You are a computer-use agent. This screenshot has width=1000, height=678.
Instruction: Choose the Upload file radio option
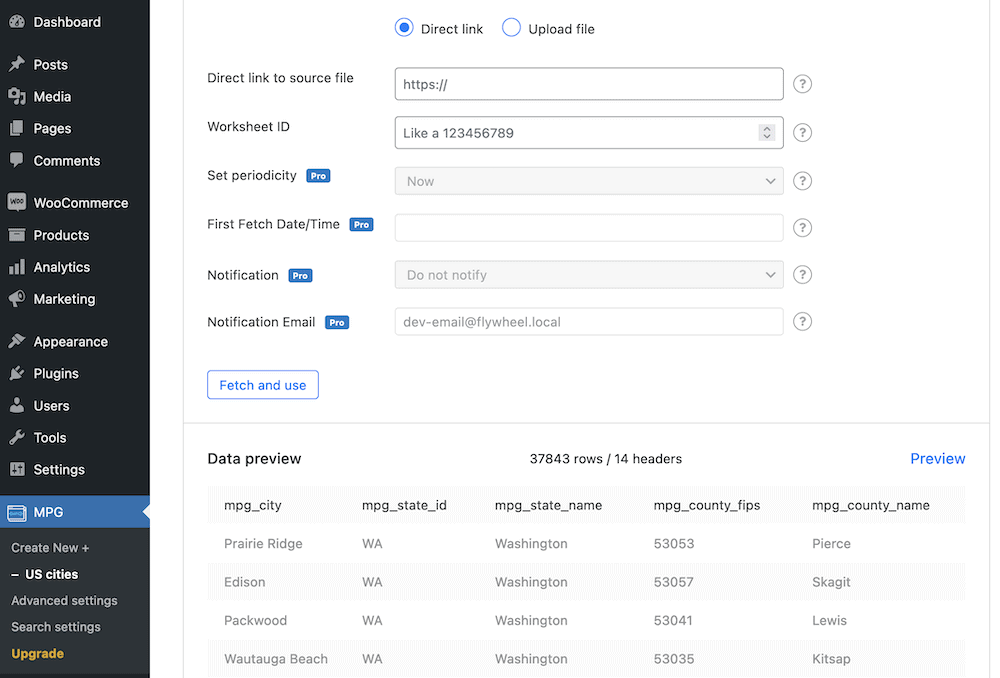pyautogui.click(x=511, y=28)
